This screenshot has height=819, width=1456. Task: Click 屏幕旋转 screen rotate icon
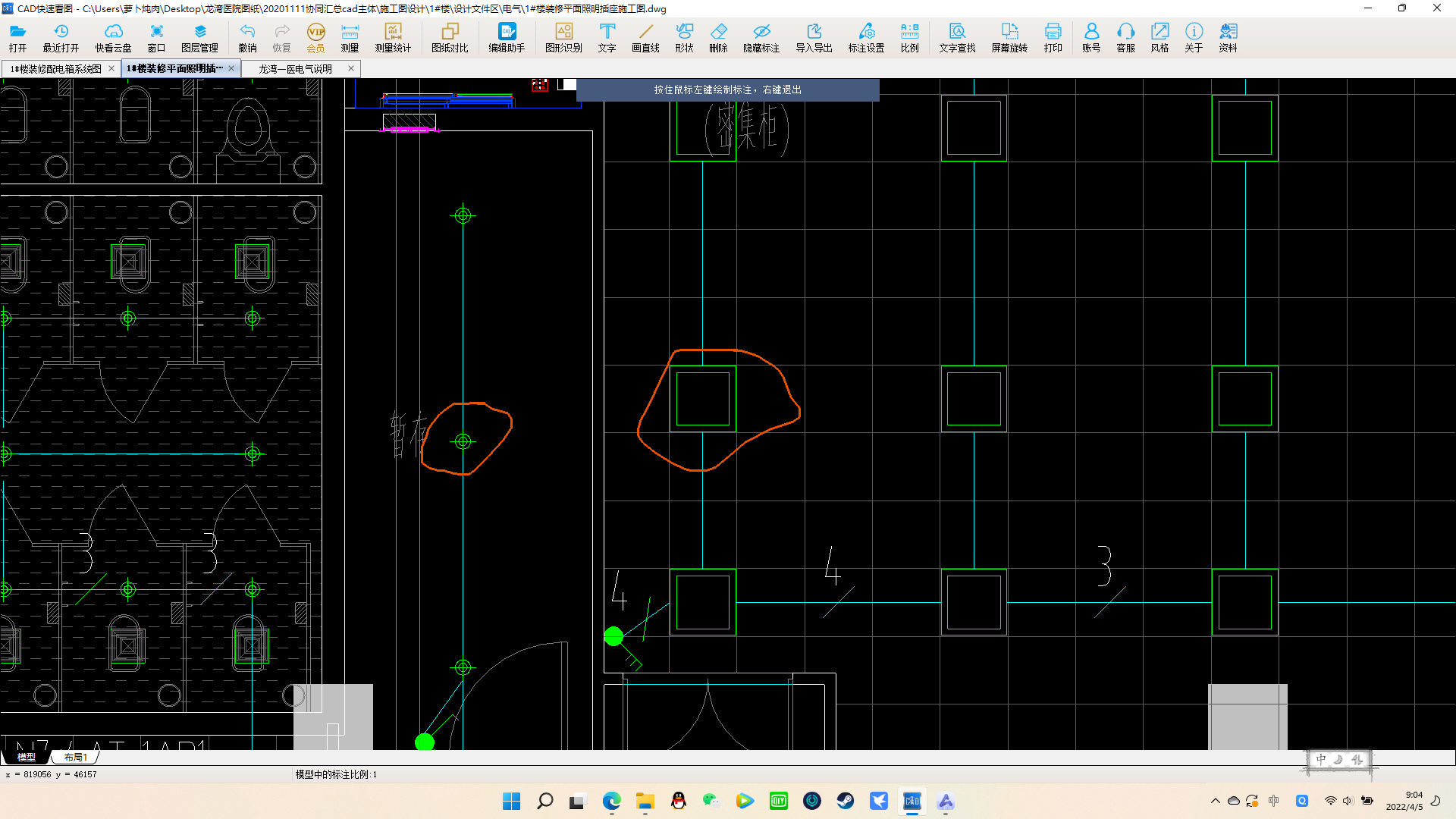1009,37
